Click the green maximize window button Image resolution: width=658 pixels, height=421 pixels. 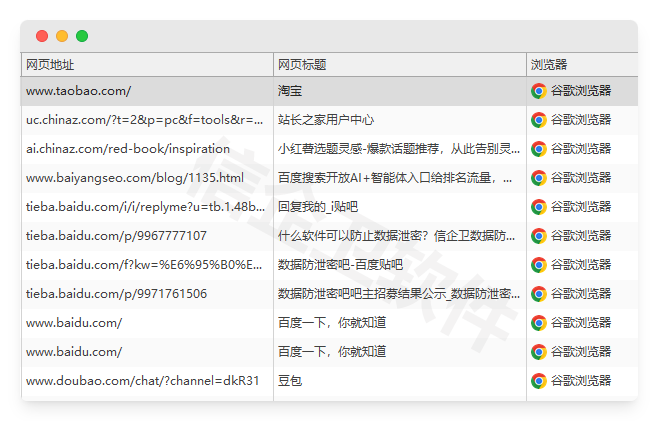click(82, 36)
